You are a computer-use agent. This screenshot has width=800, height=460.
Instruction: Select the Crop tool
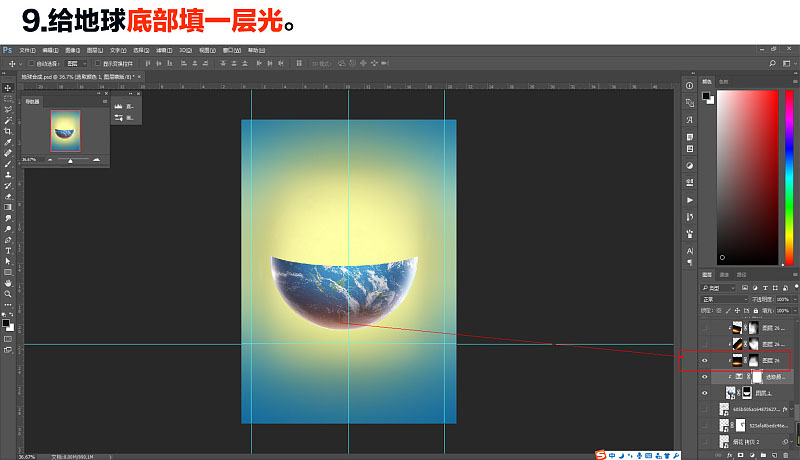(x=8, y=131)
